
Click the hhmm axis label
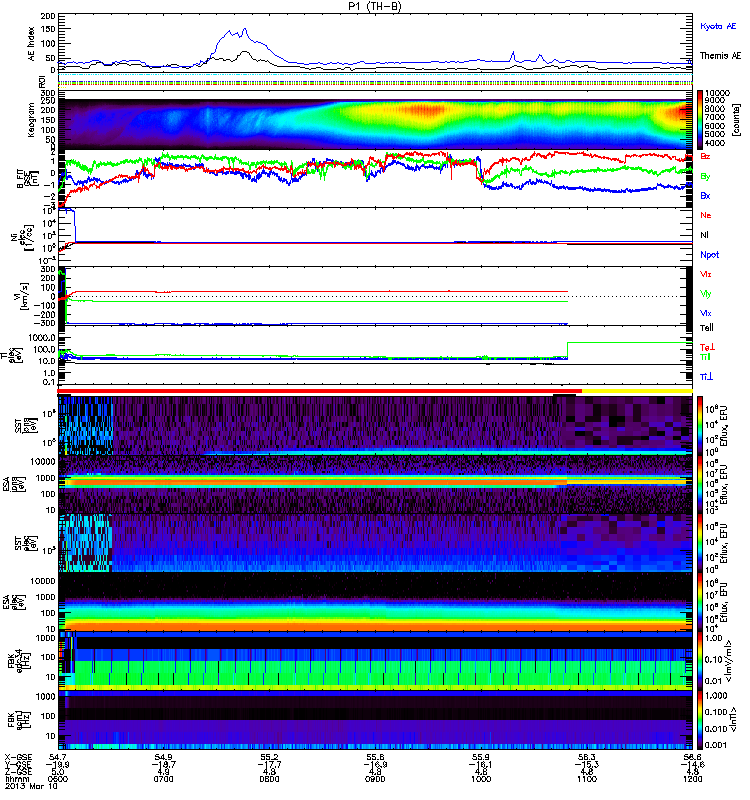point(15,779)
